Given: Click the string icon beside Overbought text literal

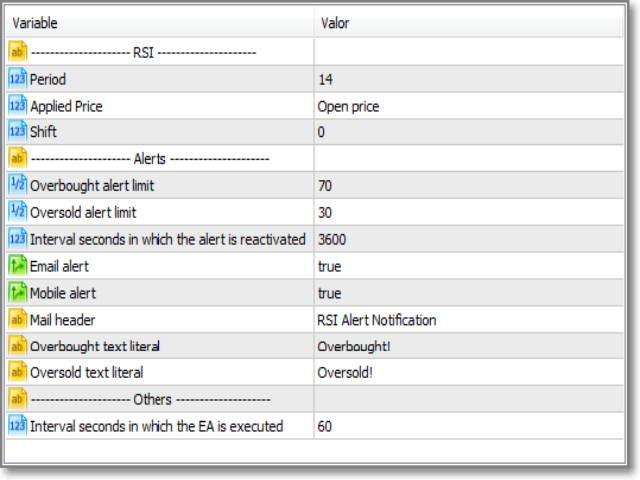Looking at the screenshot, I should coord(17,346).
